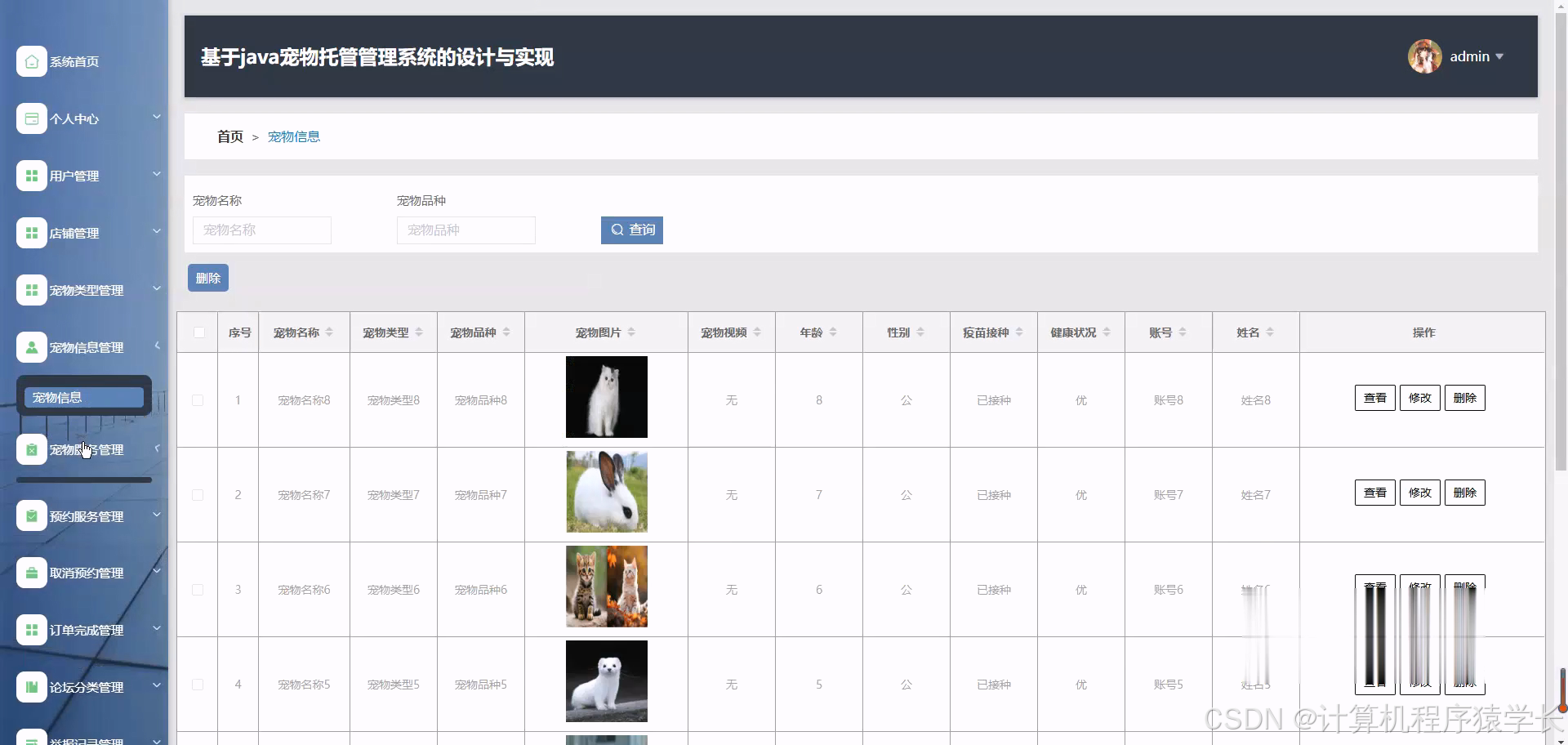Open the 系统首页 menu item
Screen dimensions: 1568x745
pyautogui.click(x=74, y=61)
